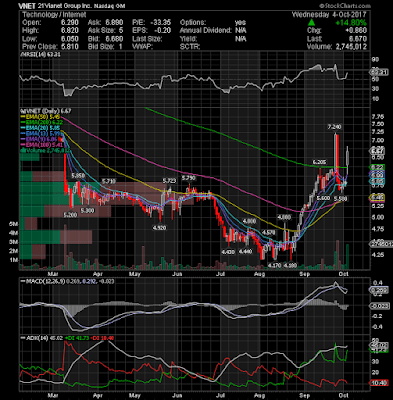Click the 4.25 price axis label
The width and height of the screenshot is (393, 400).
[377, 254]
